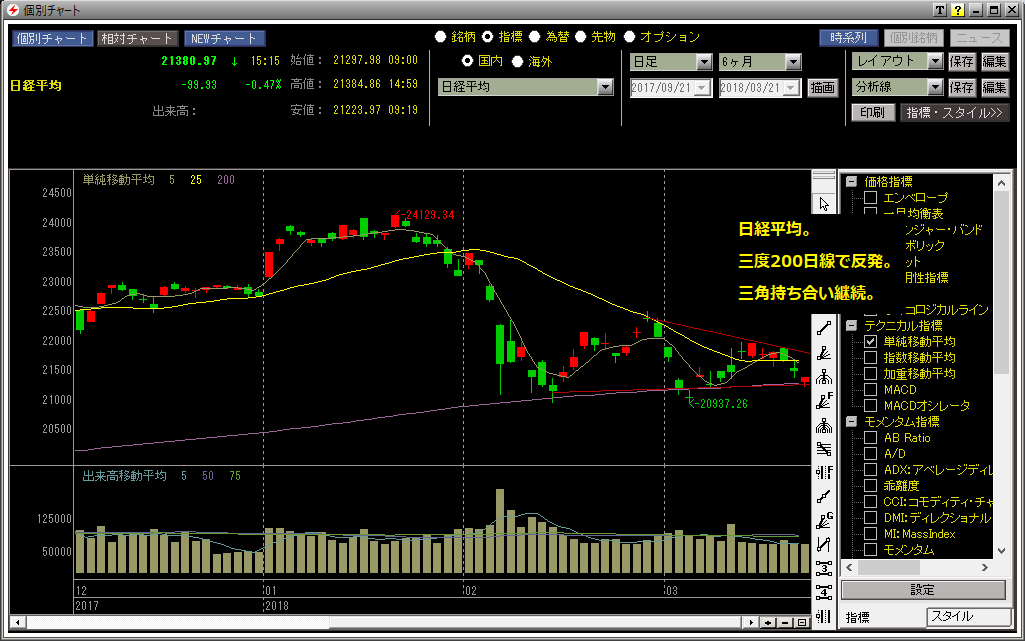
Task: Switch to NEWチャート tab
Action: tap(224, 39)
